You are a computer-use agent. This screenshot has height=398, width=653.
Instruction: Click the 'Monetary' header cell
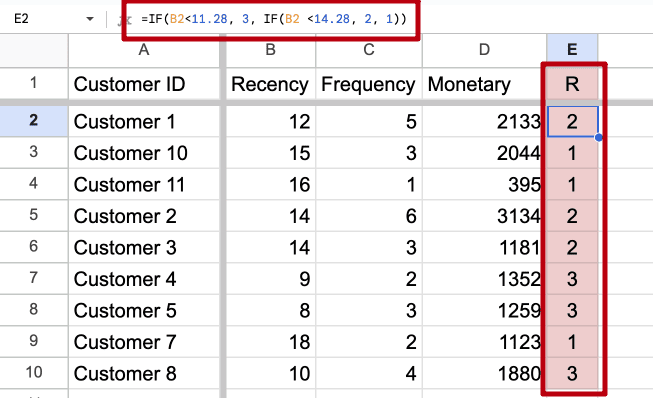484,84
